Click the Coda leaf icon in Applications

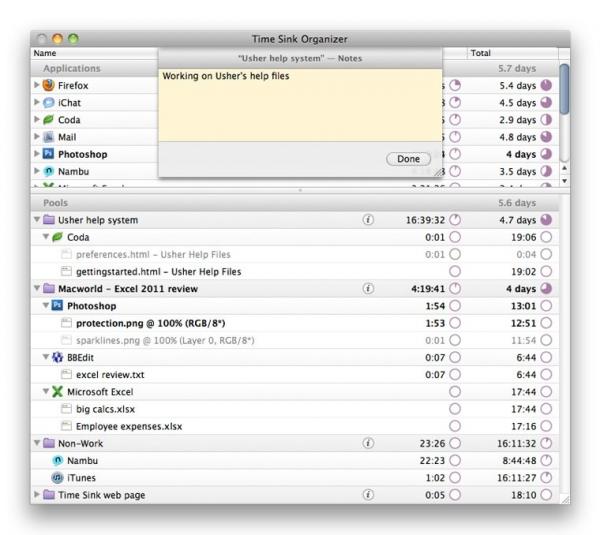[49, 120]
